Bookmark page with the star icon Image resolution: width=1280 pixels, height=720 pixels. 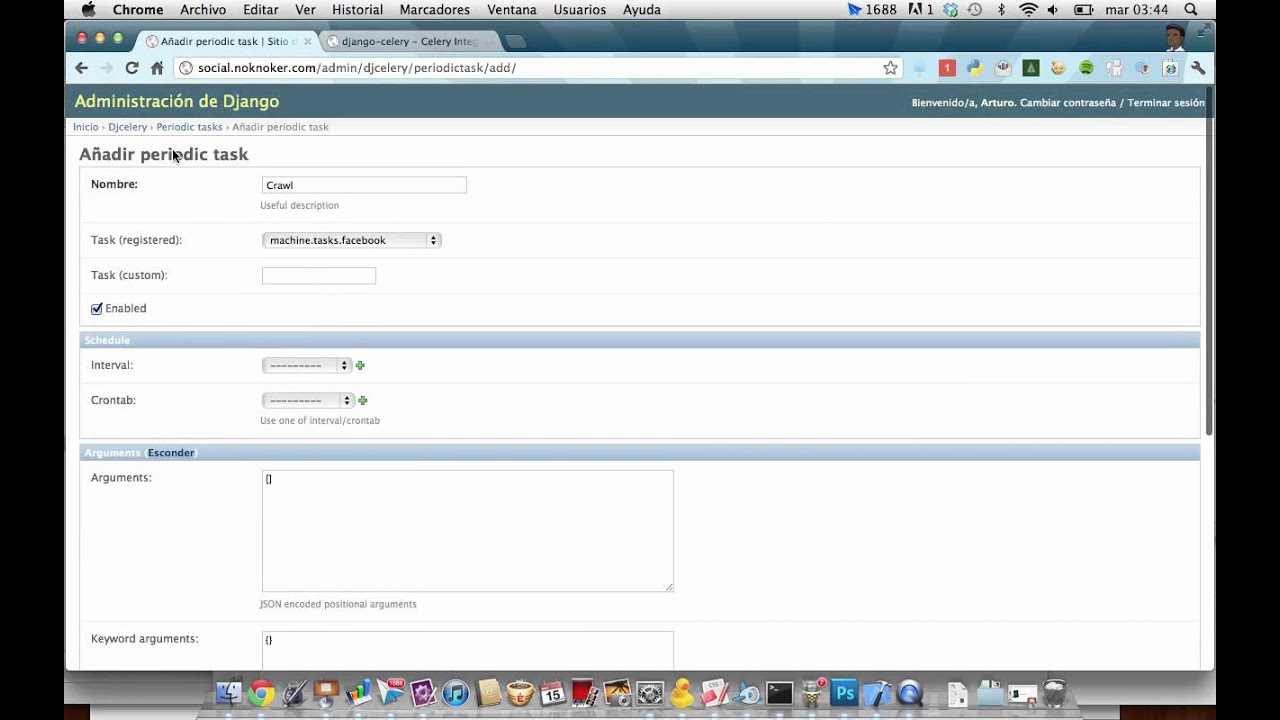[x=890, y=68]
